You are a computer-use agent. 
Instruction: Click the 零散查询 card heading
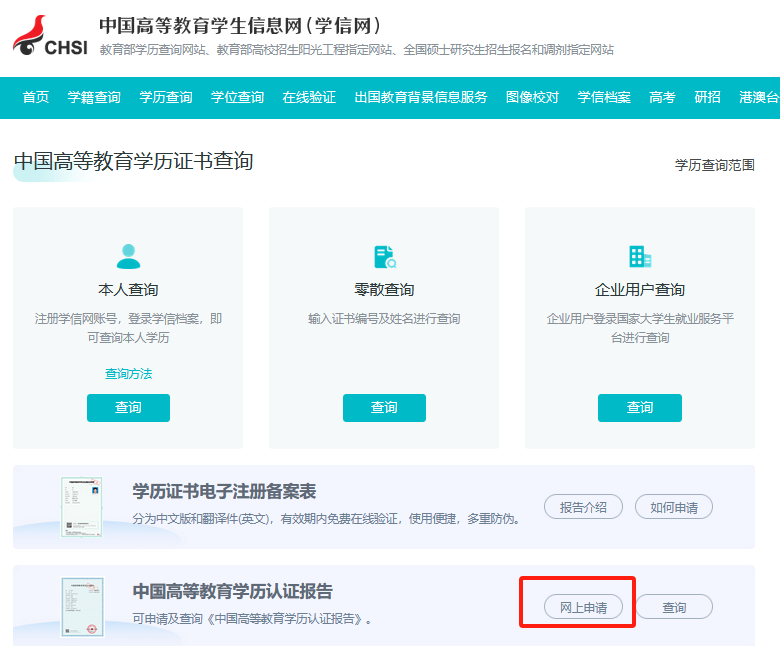click(x=384, y=289)
